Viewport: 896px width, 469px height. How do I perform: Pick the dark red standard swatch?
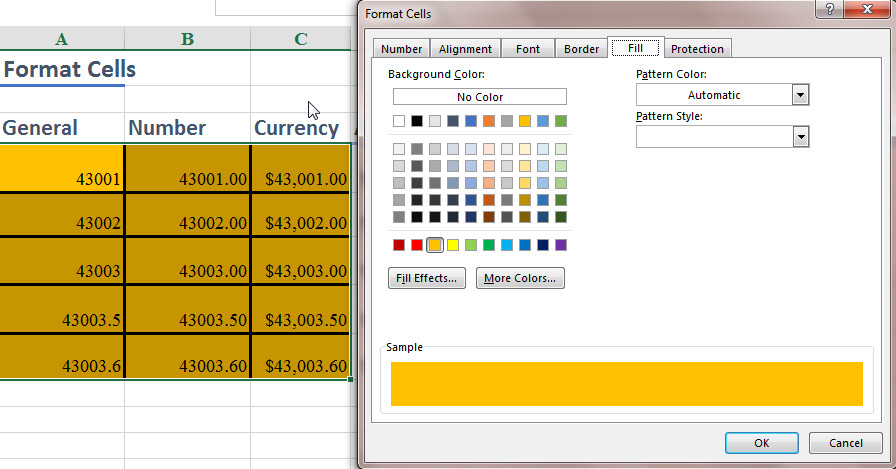pos(399,245)
